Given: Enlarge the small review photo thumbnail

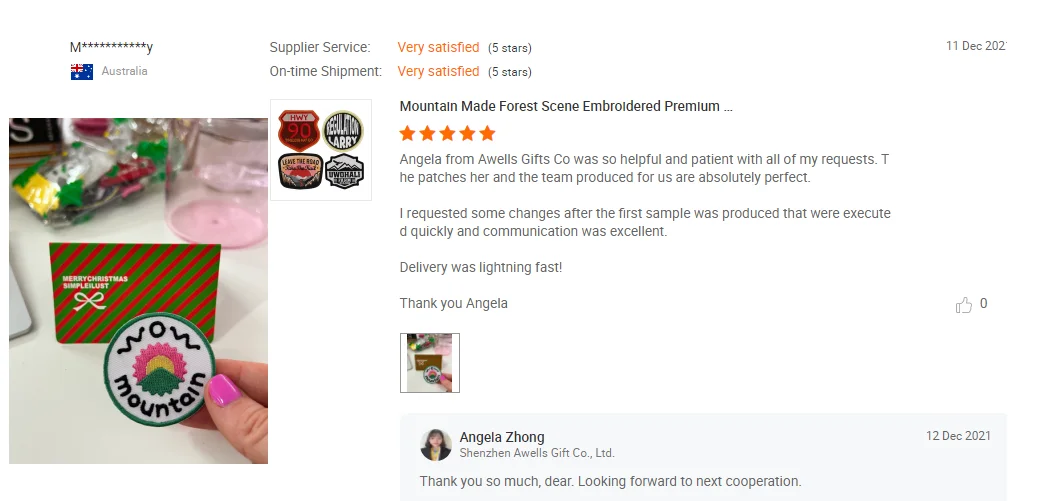Looking at the screenshot, I should pos(430,363).
